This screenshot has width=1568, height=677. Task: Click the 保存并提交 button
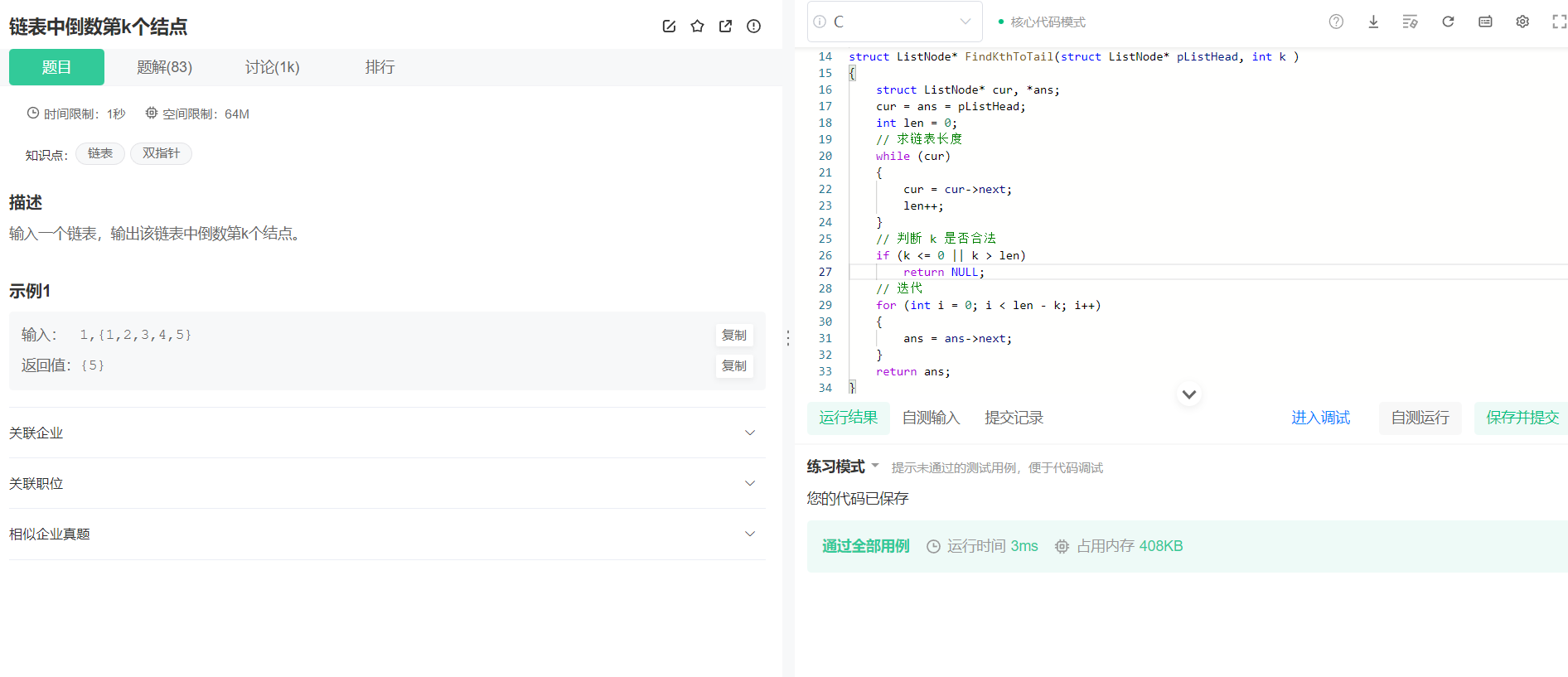click(1522, 418)
